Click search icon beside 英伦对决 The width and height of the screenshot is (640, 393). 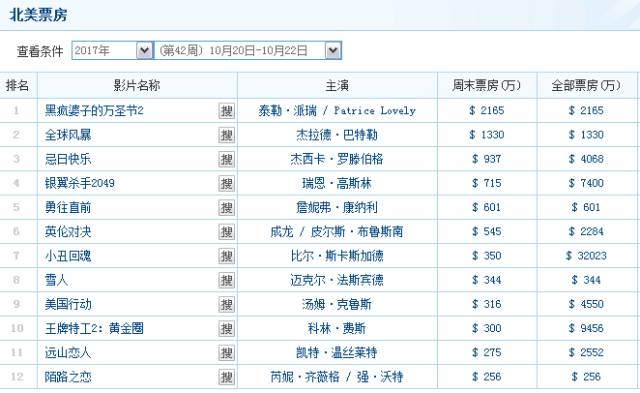[227, 232]
